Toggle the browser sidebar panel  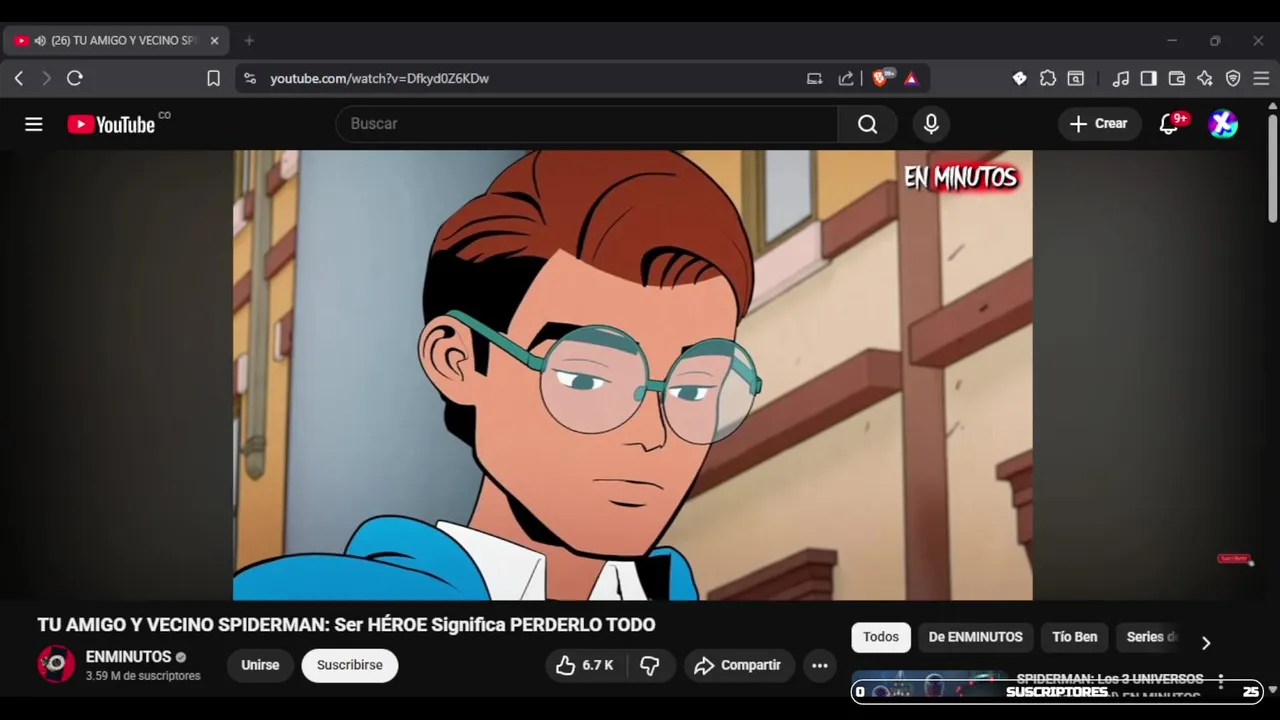click(1149, 78)
